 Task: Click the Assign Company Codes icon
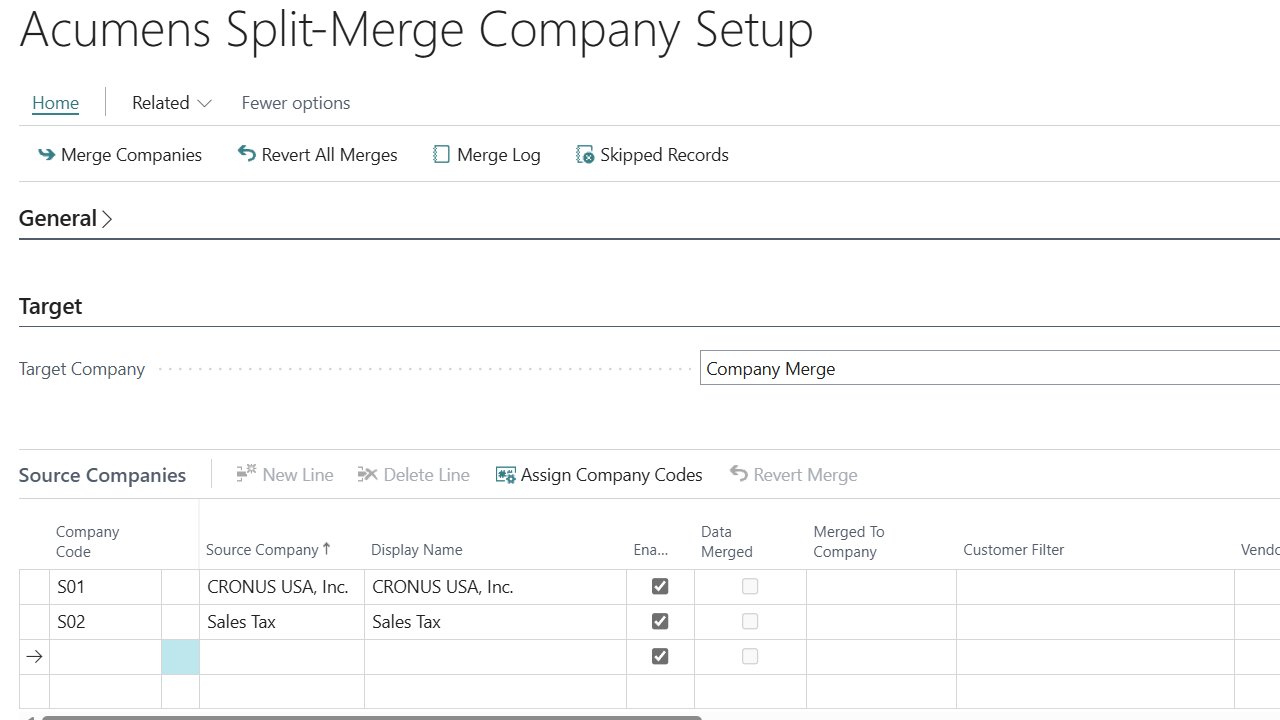pos(505,475)
